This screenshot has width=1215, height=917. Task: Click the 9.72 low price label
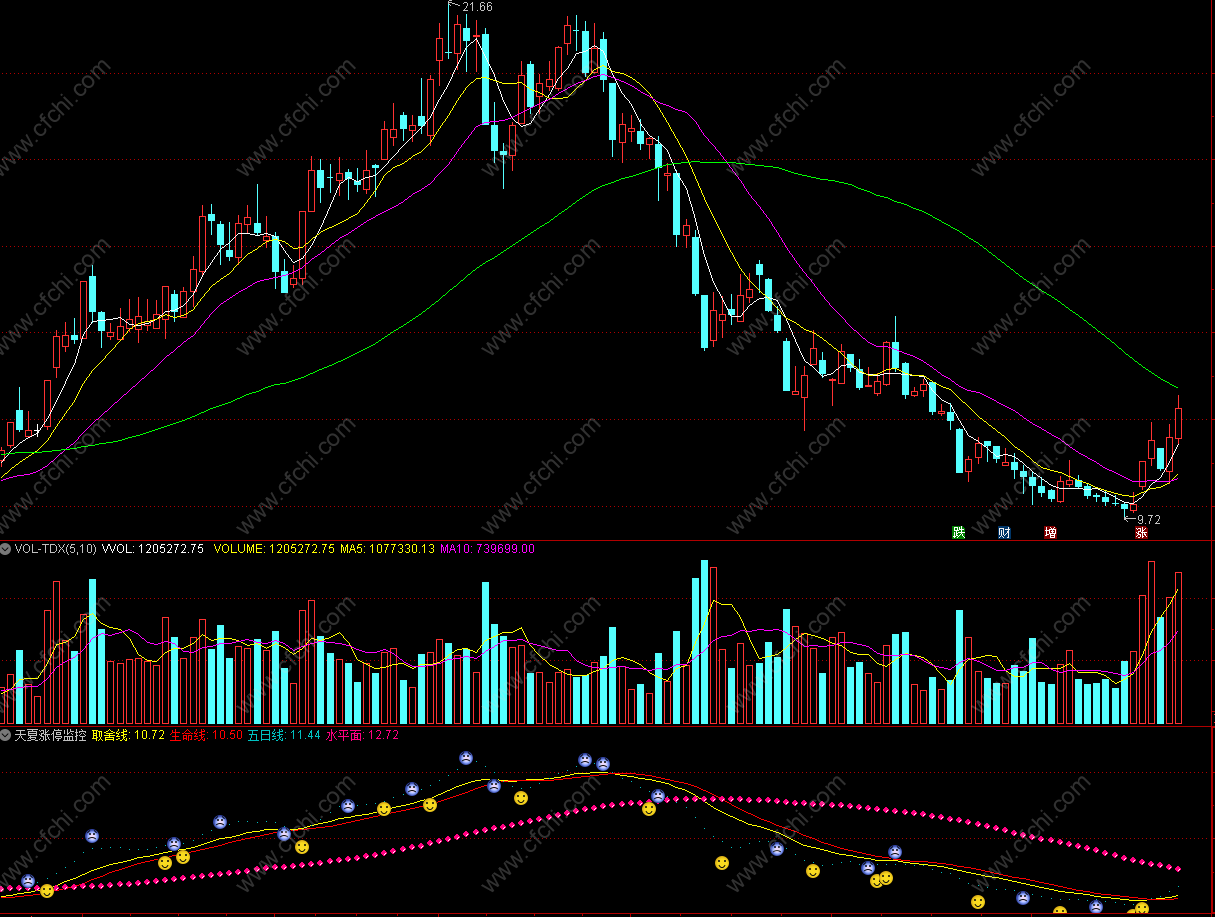(x=1149, y=519)
